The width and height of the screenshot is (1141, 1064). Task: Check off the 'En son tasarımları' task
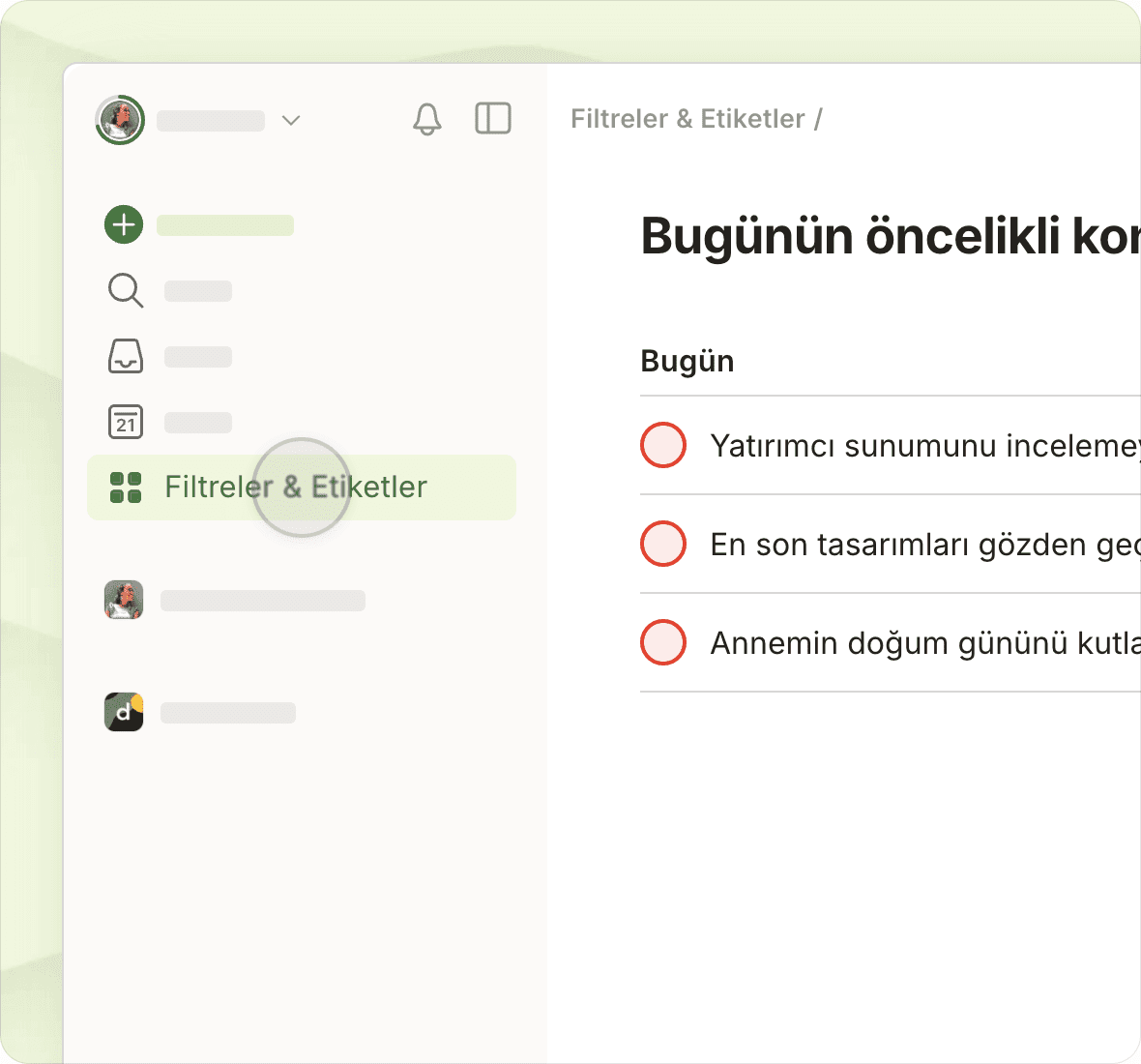(663, 544)
